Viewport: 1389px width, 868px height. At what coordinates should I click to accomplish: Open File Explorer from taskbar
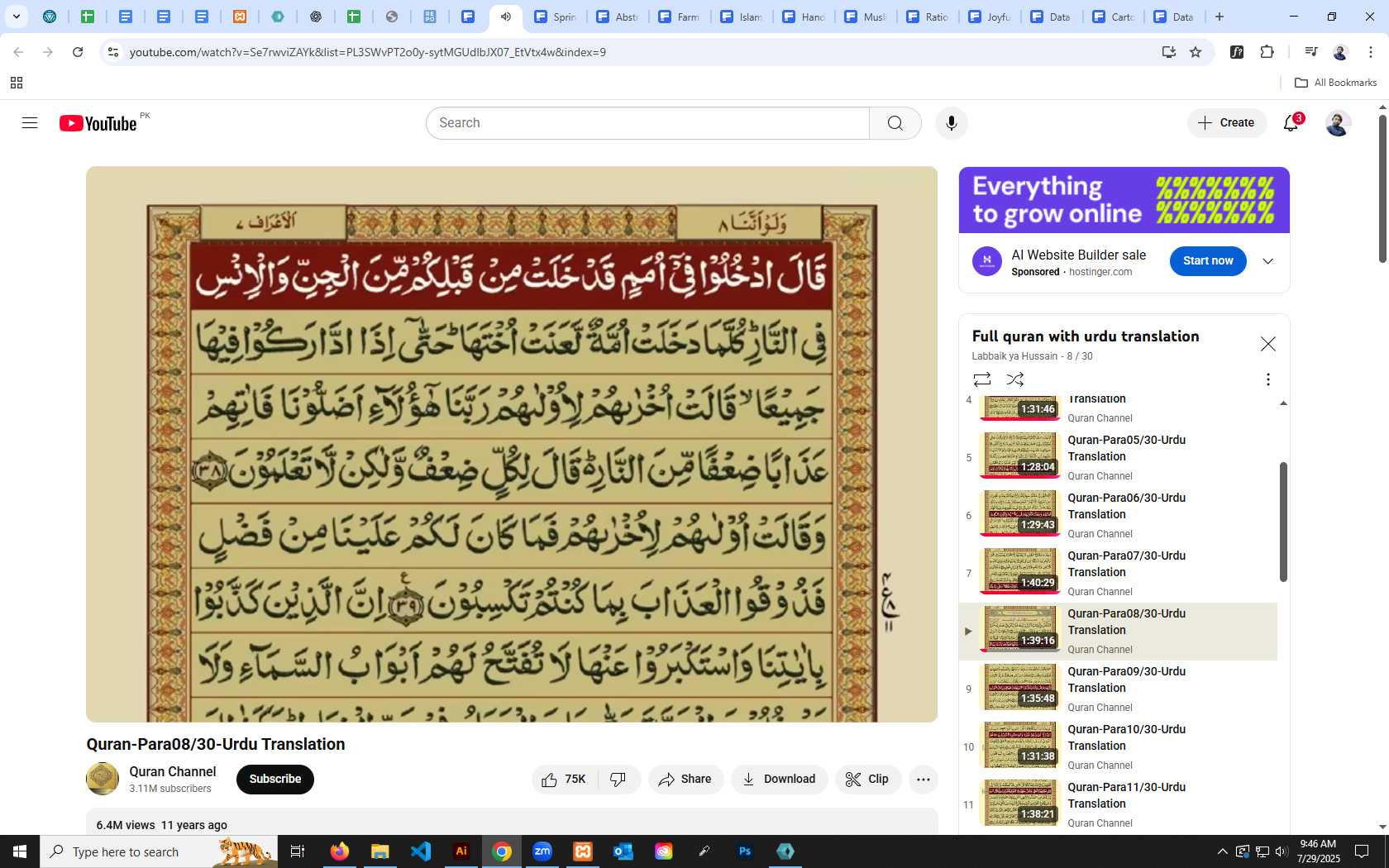tap(379, 851)
